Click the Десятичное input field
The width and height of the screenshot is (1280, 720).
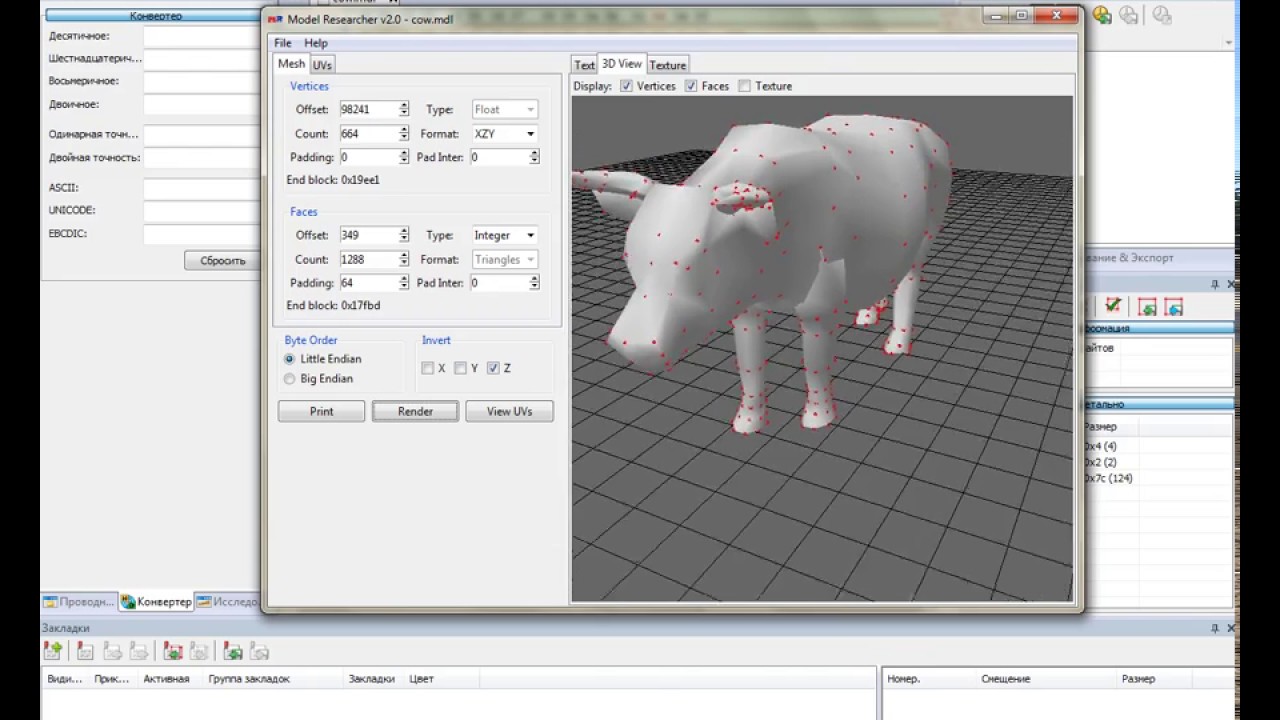click(201, 36)
